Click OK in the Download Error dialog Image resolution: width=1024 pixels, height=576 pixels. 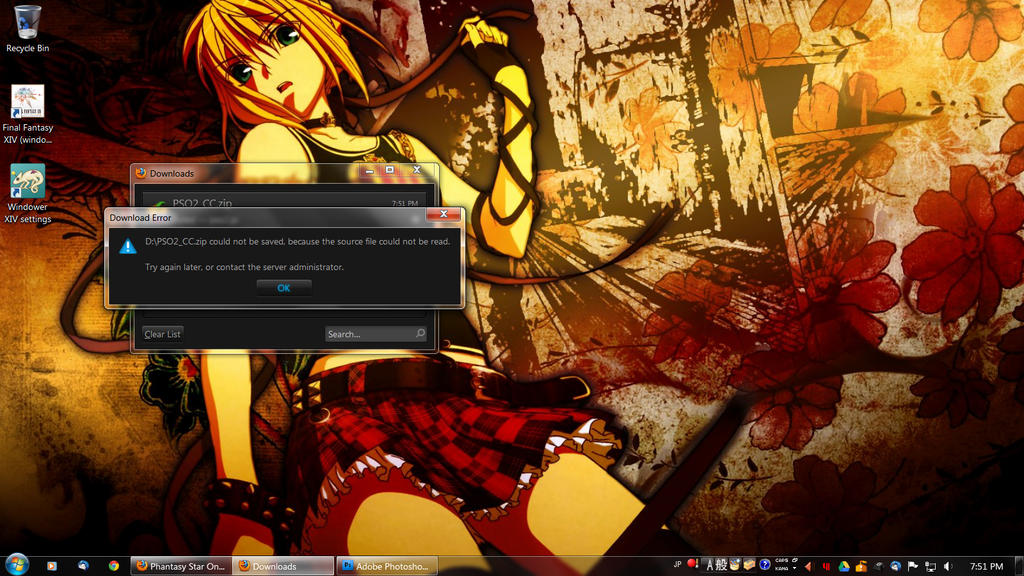point(284,288)
